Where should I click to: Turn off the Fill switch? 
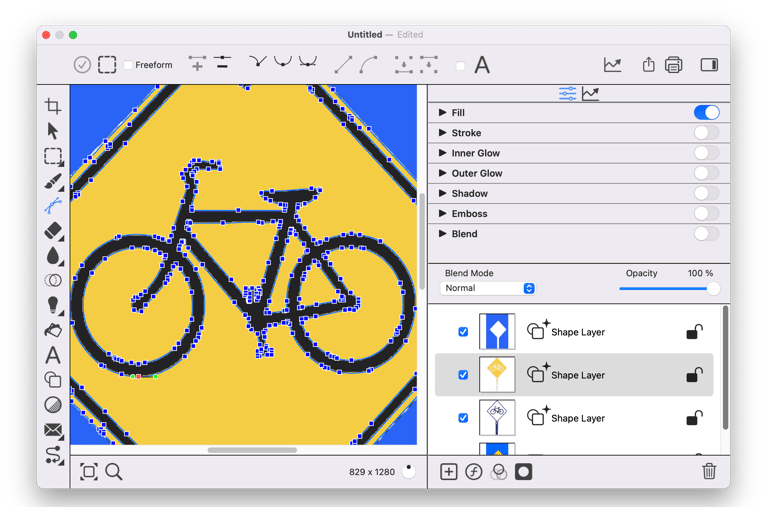[706, 113]
